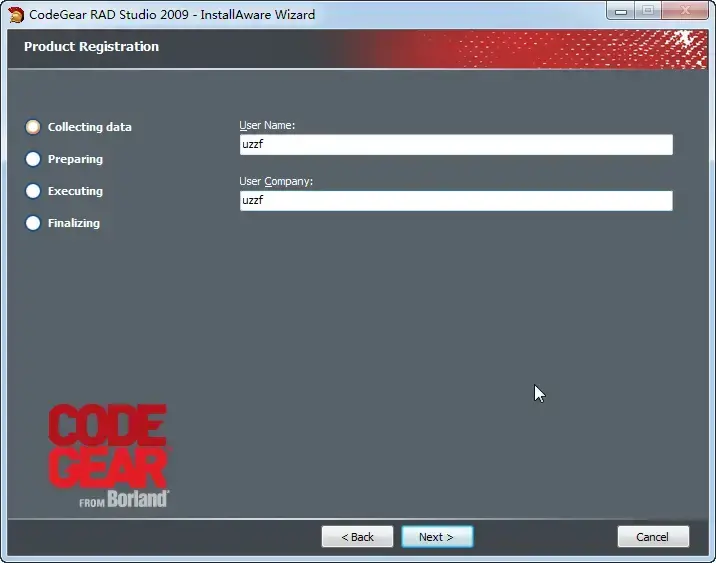This screenshot has width=716, height=563.
Task: Click the 'Product Registration' heading
Action: tap(91, 47)
